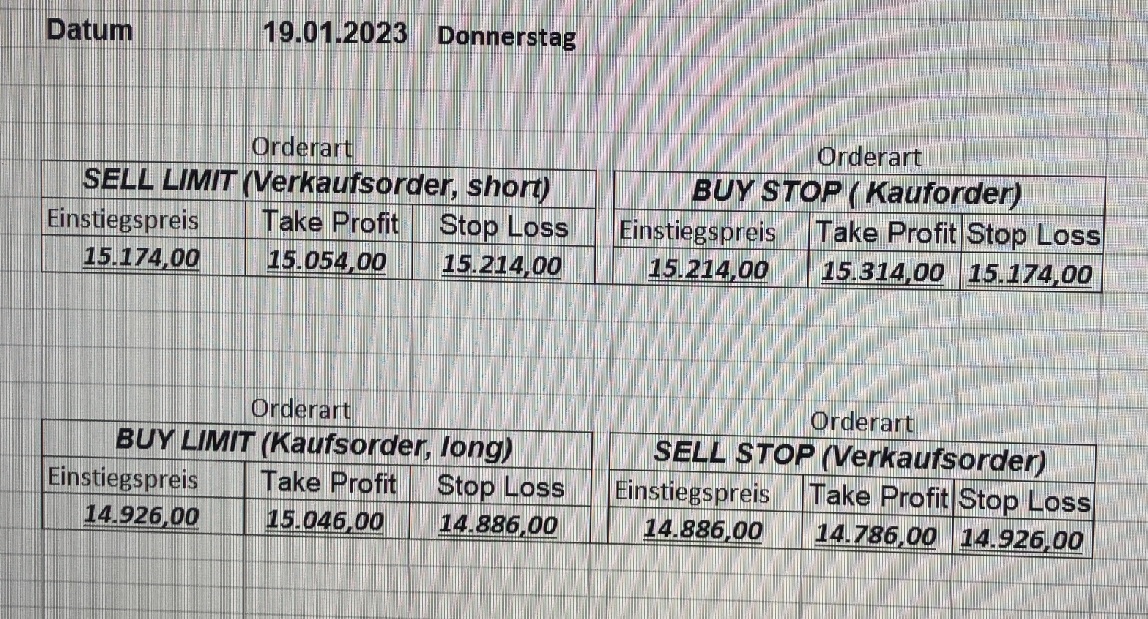1148x619 pixels.
Task: Select BUY LIMIT entry price 14.926,00
Action: (x=140, y=516)
